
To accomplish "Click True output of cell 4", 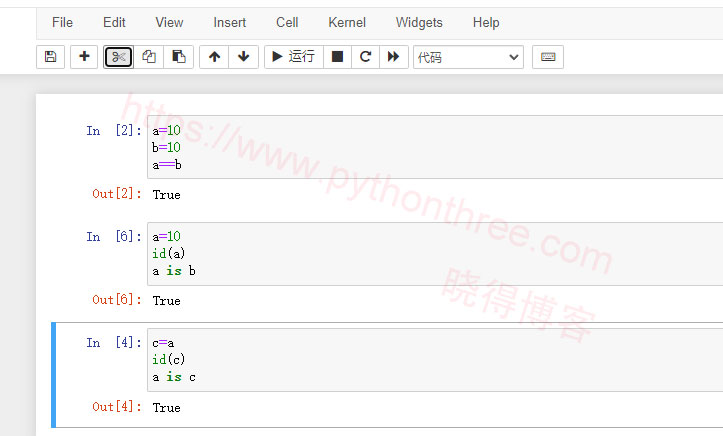I will pos(166,407).
